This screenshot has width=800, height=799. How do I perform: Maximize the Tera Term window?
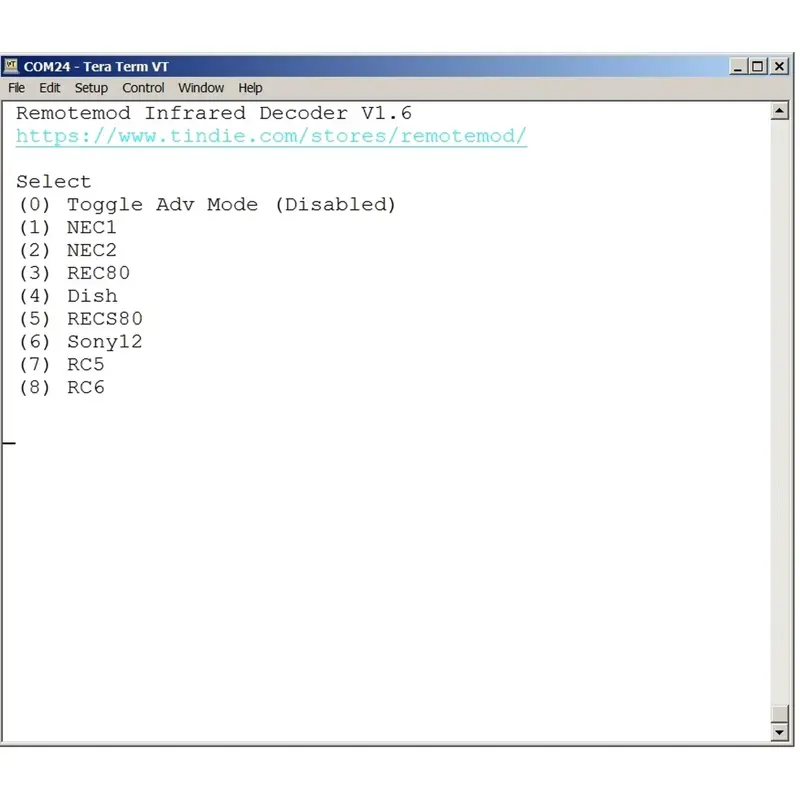pyautogui.click(x=758, y=66)
